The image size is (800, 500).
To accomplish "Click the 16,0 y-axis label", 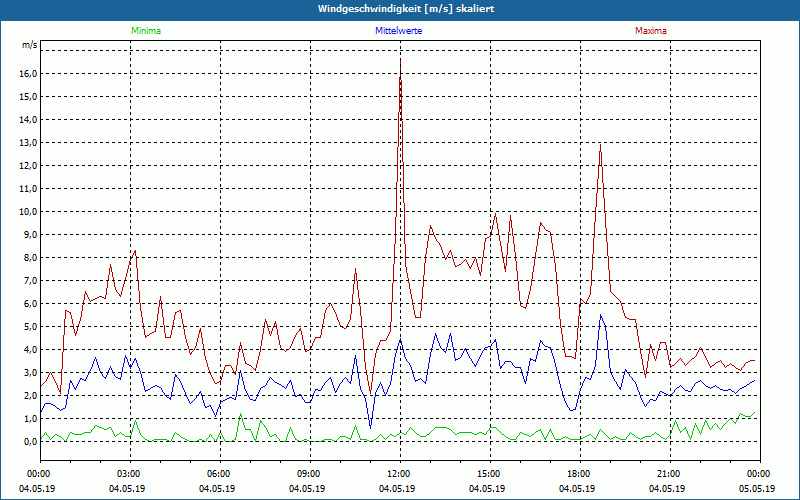I will (29, 73).
